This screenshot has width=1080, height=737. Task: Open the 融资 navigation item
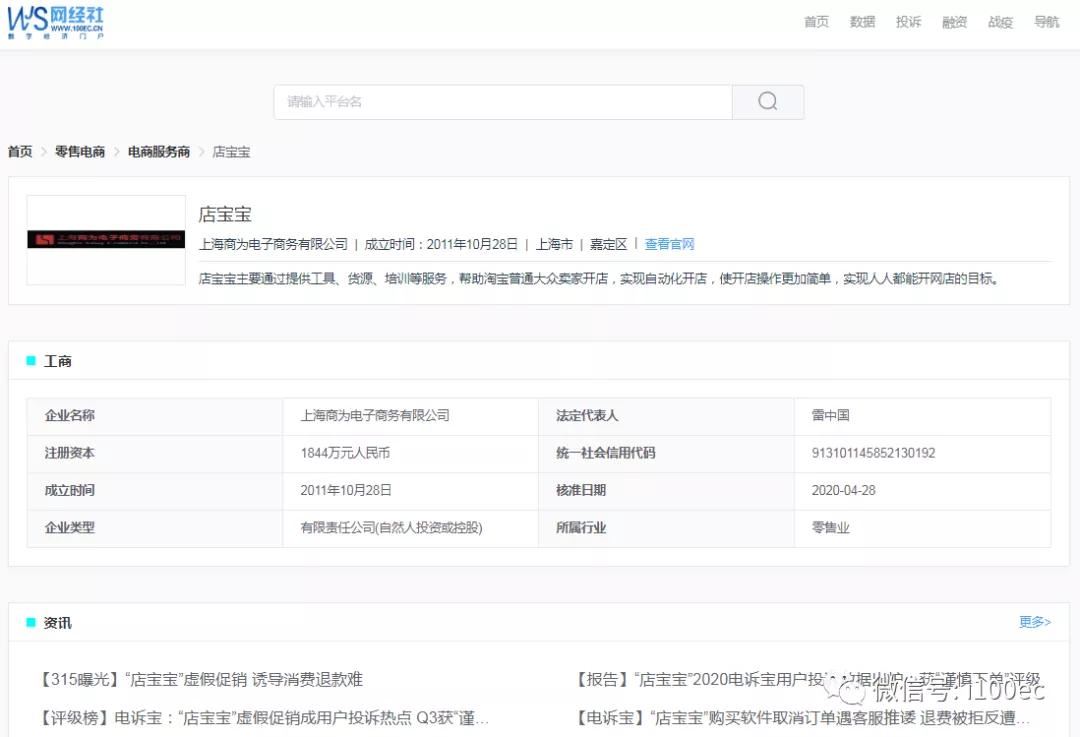click(955, 22)
